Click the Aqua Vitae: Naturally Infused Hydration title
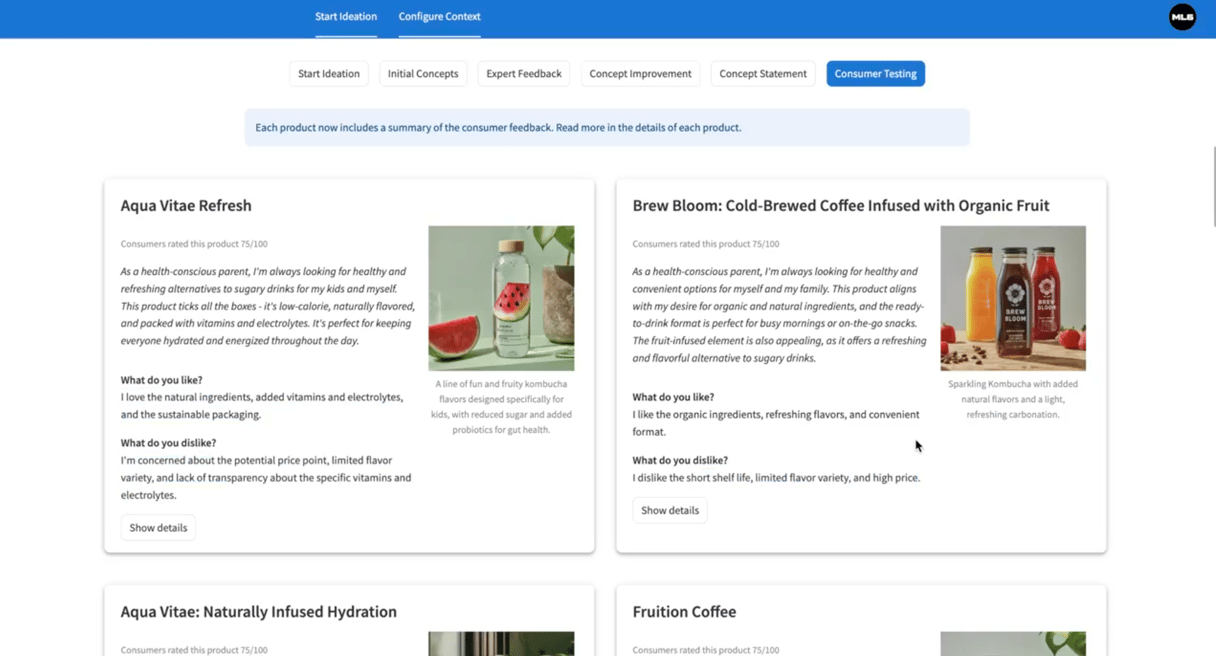Viewport: 1216px width, 656px height. pyautogui.click(x=258, y=612)
